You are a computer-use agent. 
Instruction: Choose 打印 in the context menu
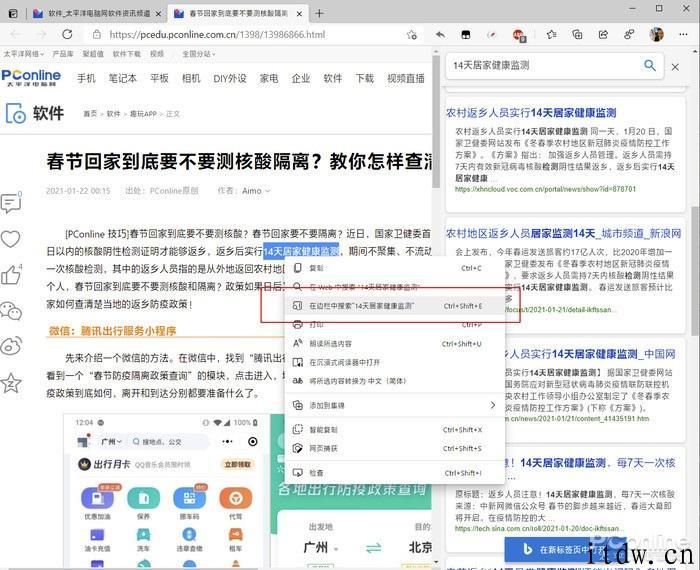tap(395, 325)
